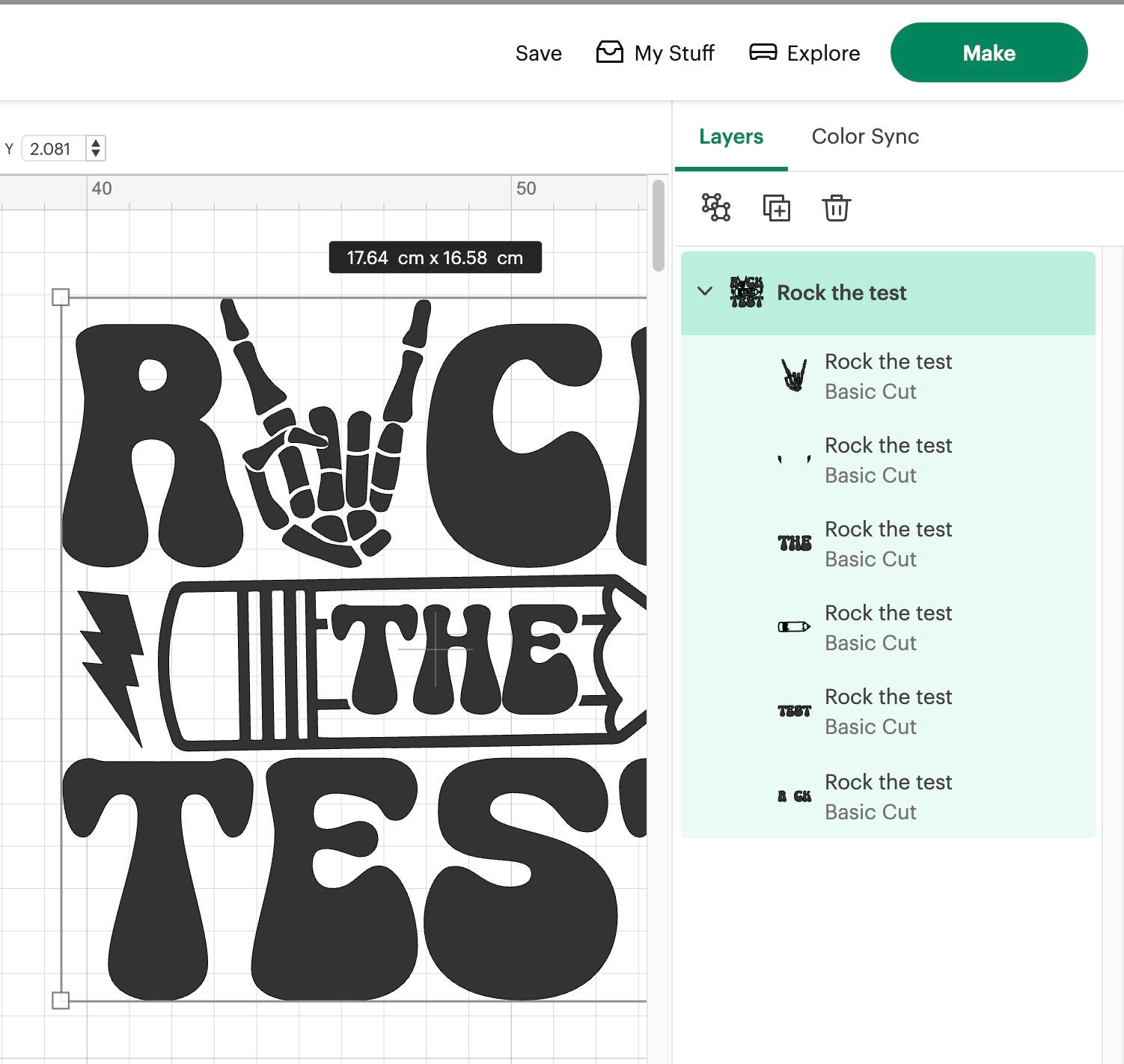
Task: Select the 'THE' text layer thumbnail
Action: pos(795,543)
